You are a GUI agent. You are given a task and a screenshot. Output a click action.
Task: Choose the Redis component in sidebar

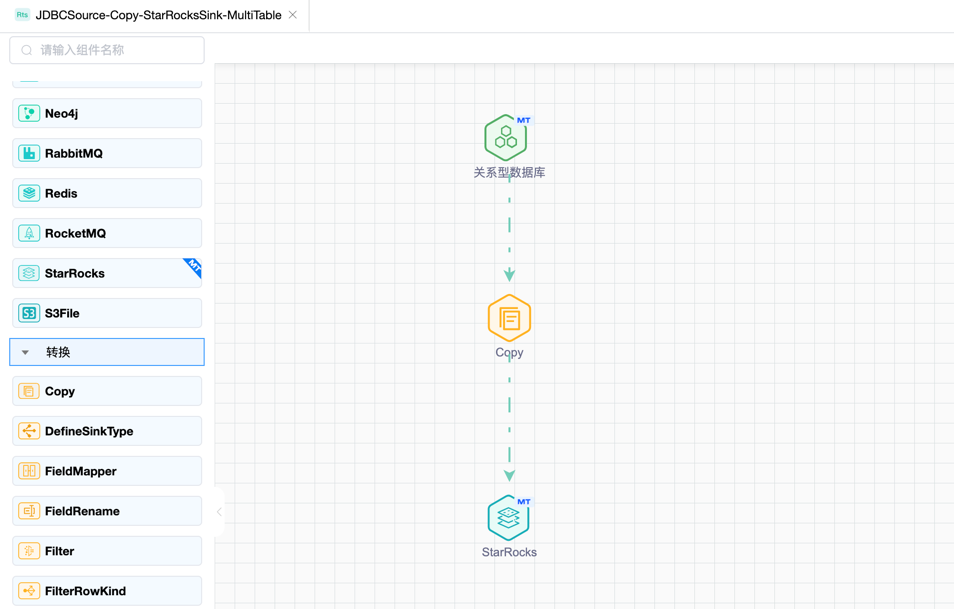pyautogui.click(x=106, y=194)
